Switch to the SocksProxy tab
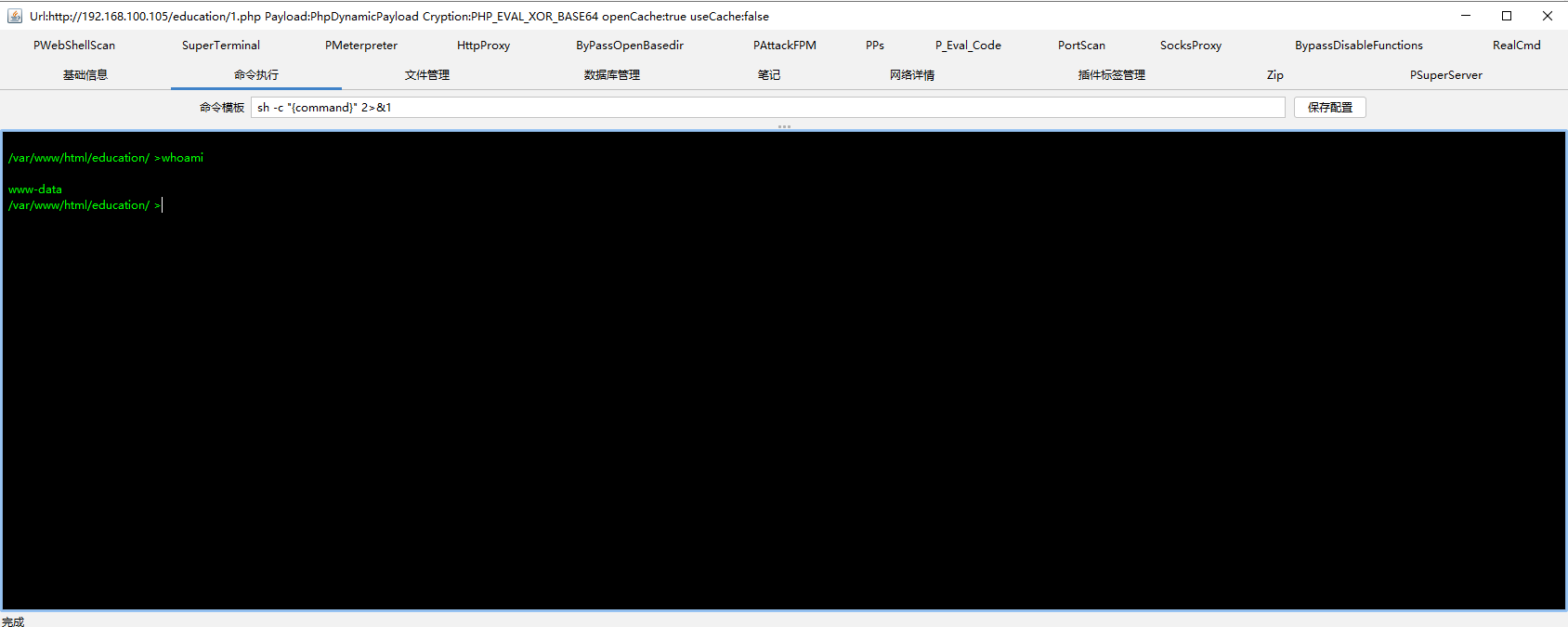Viewport: 1568px width, 627px height. (x=1191, y=45)
